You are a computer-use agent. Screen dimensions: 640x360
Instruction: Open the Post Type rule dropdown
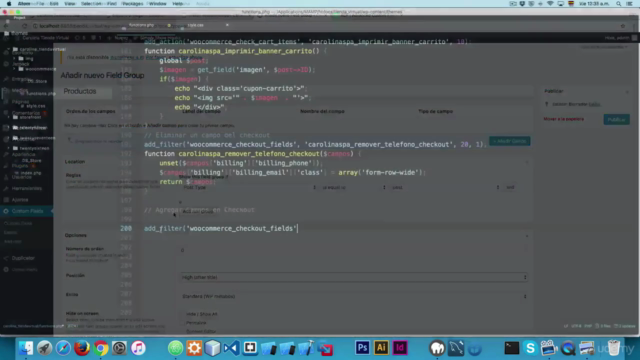(x=249, y=187)
